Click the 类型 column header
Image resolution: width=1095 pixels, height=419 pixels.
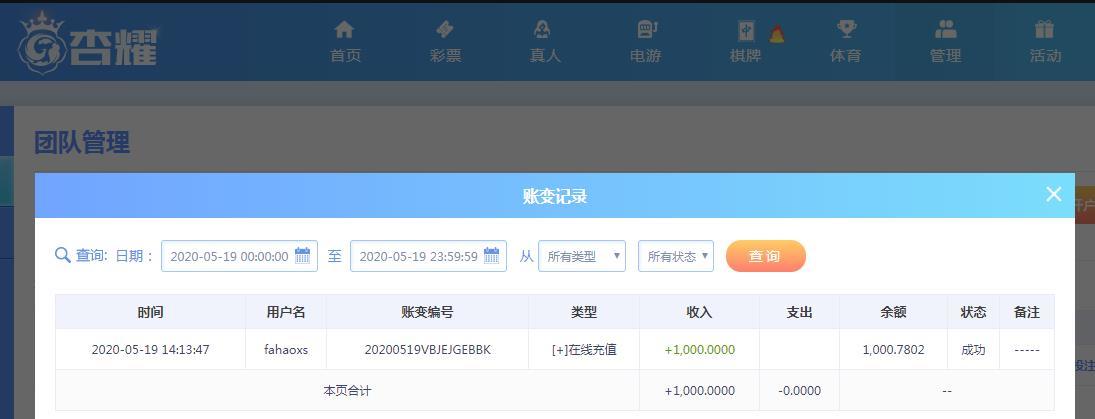[x=584, y=312]
